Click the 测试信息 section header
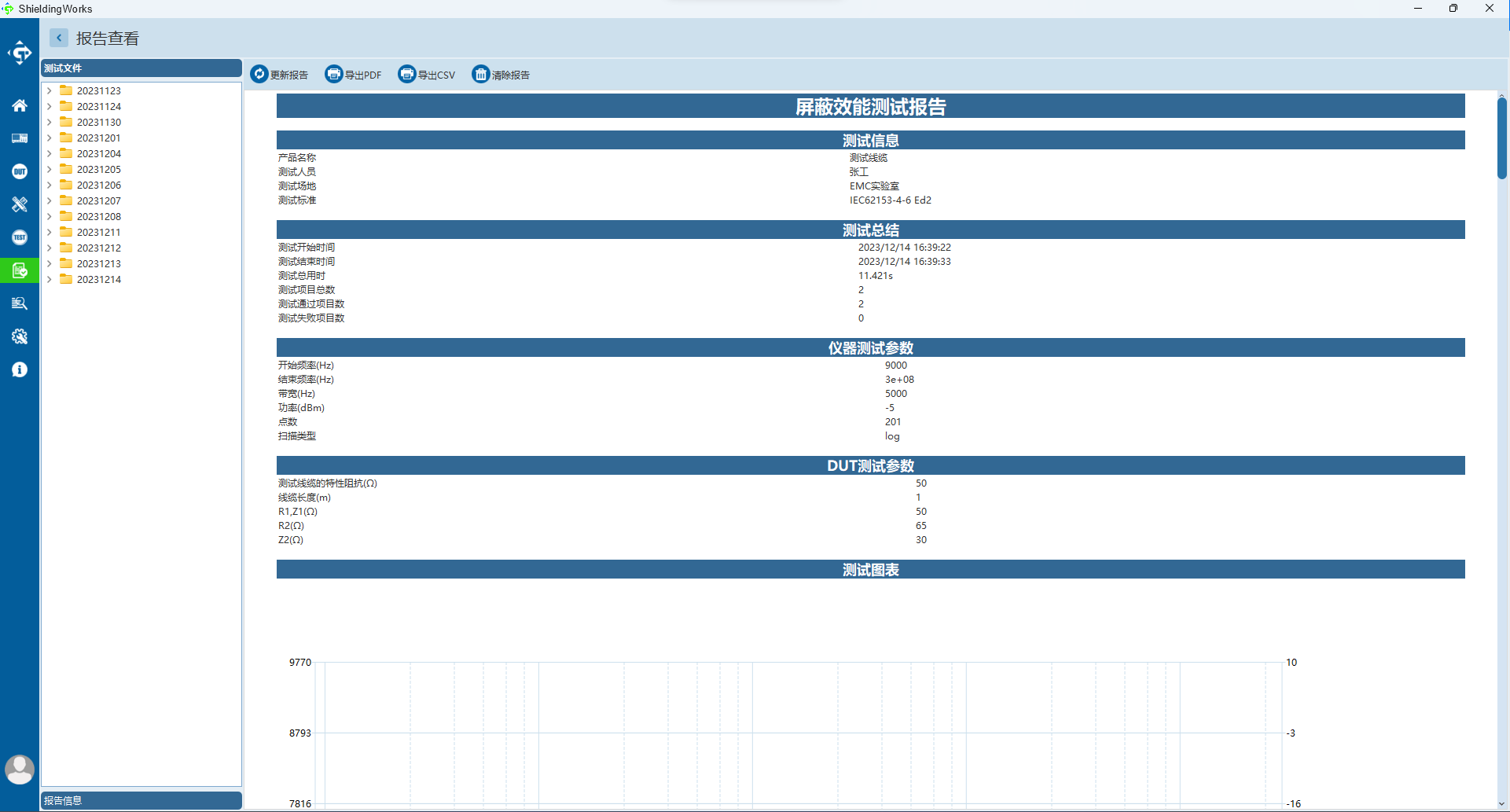 pos(870,140)
